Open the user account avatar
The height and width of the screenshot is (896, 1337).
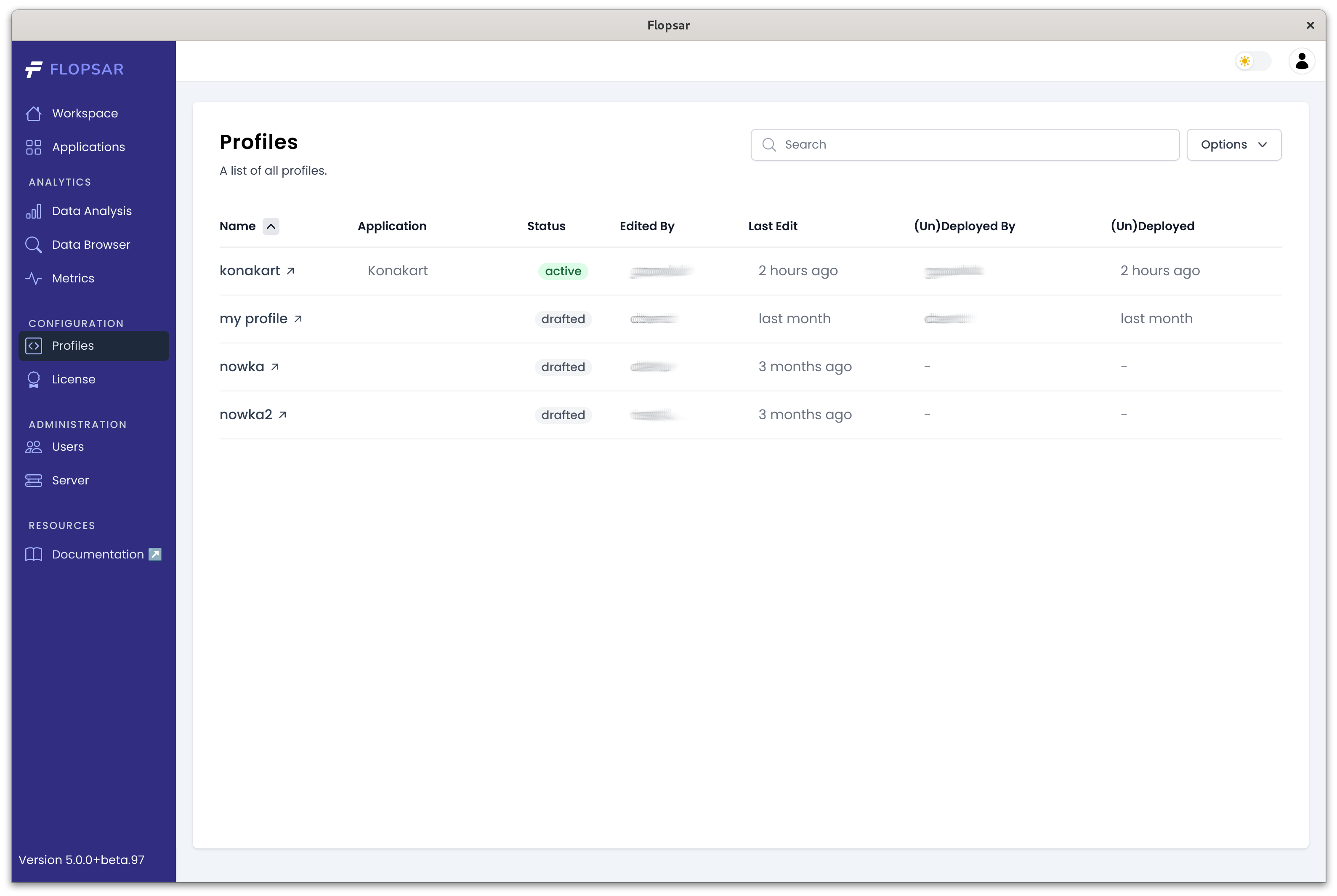(1302, 61)
